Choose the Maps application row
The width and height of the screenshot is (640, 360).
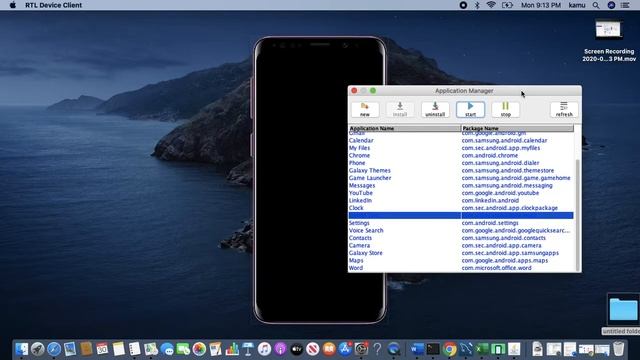[x=461, y=260]
